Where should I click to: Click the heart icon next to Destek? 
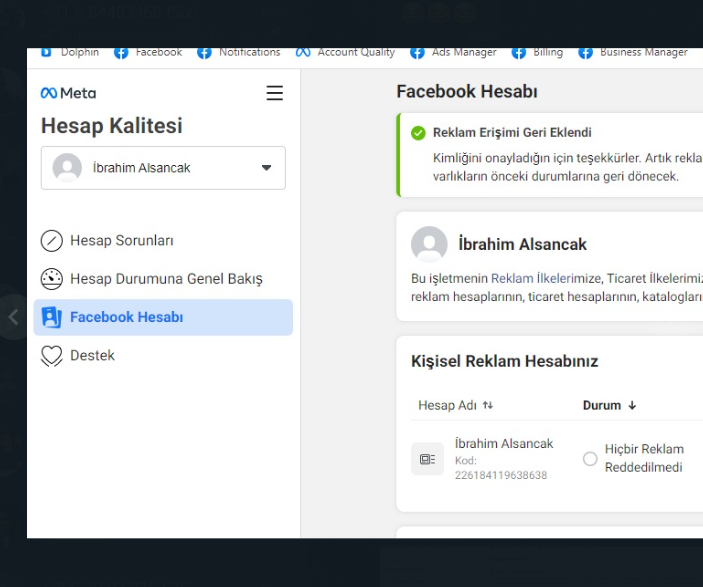point(52,356)
